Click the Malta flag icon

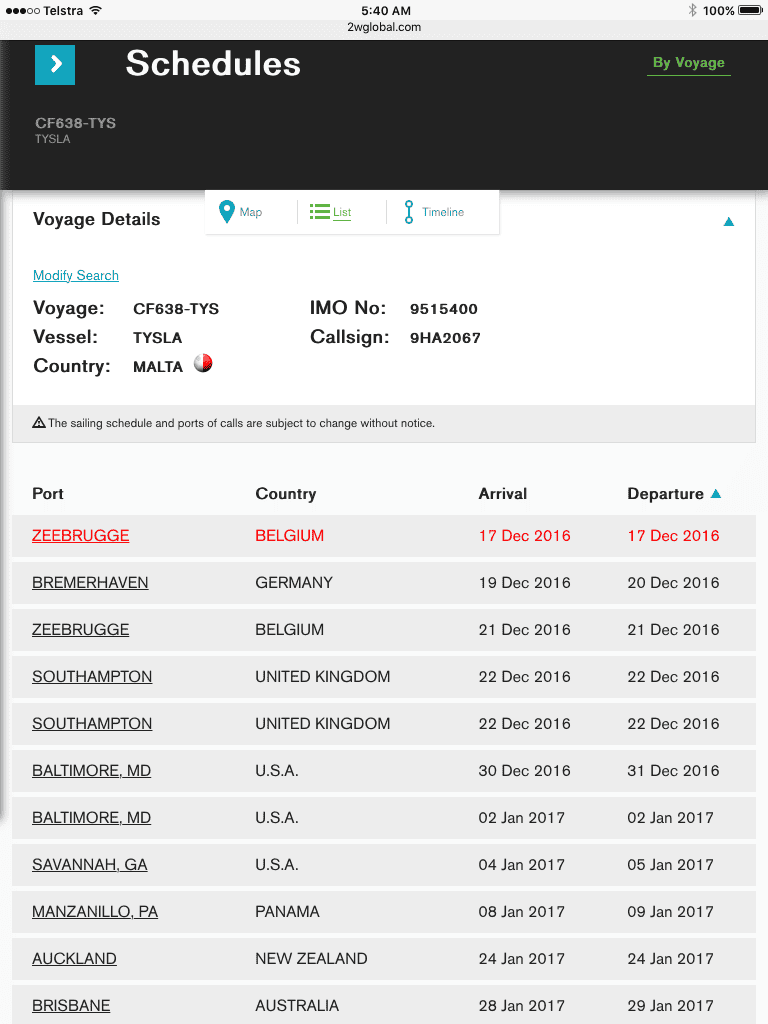(x=203, y=363)
